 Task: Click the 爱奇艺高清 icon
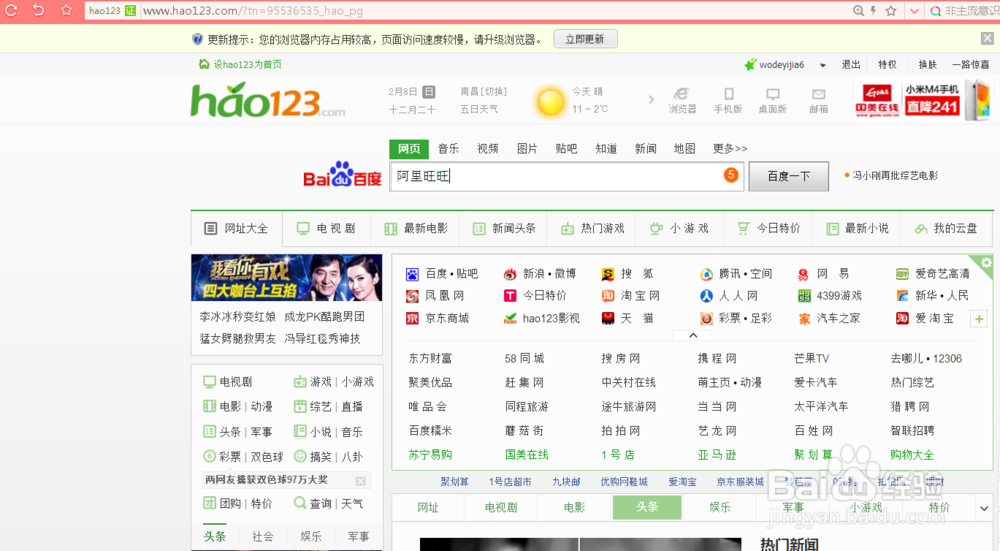point(902,274)
